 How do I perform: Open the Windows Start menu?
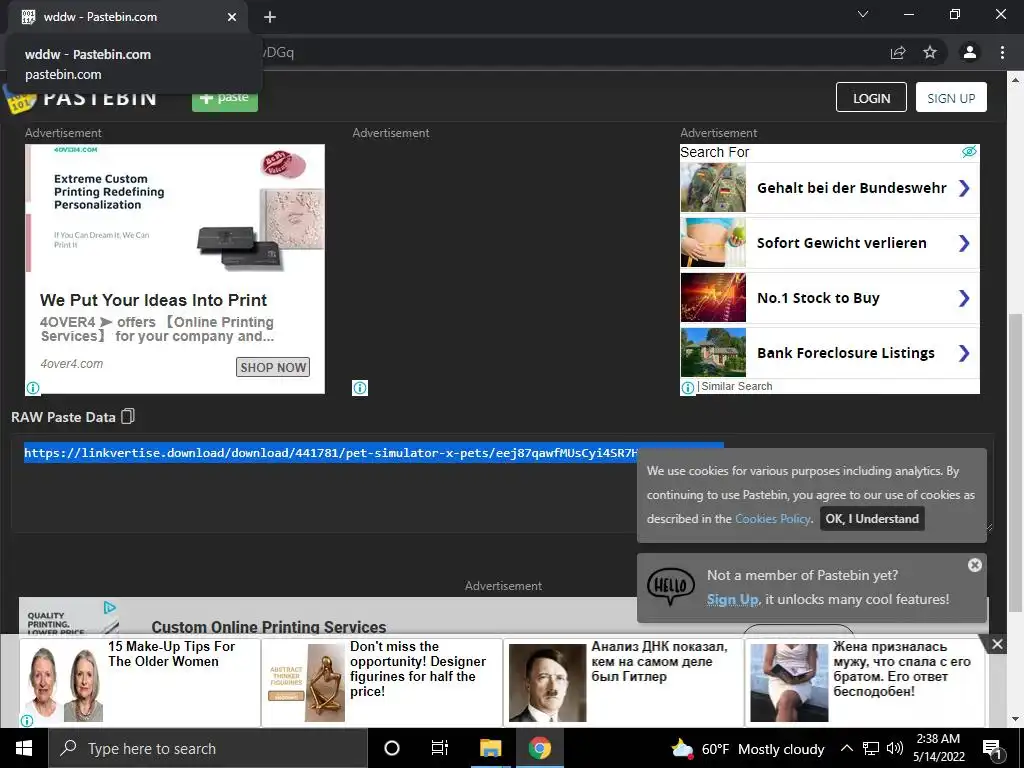tap(24, 748)
